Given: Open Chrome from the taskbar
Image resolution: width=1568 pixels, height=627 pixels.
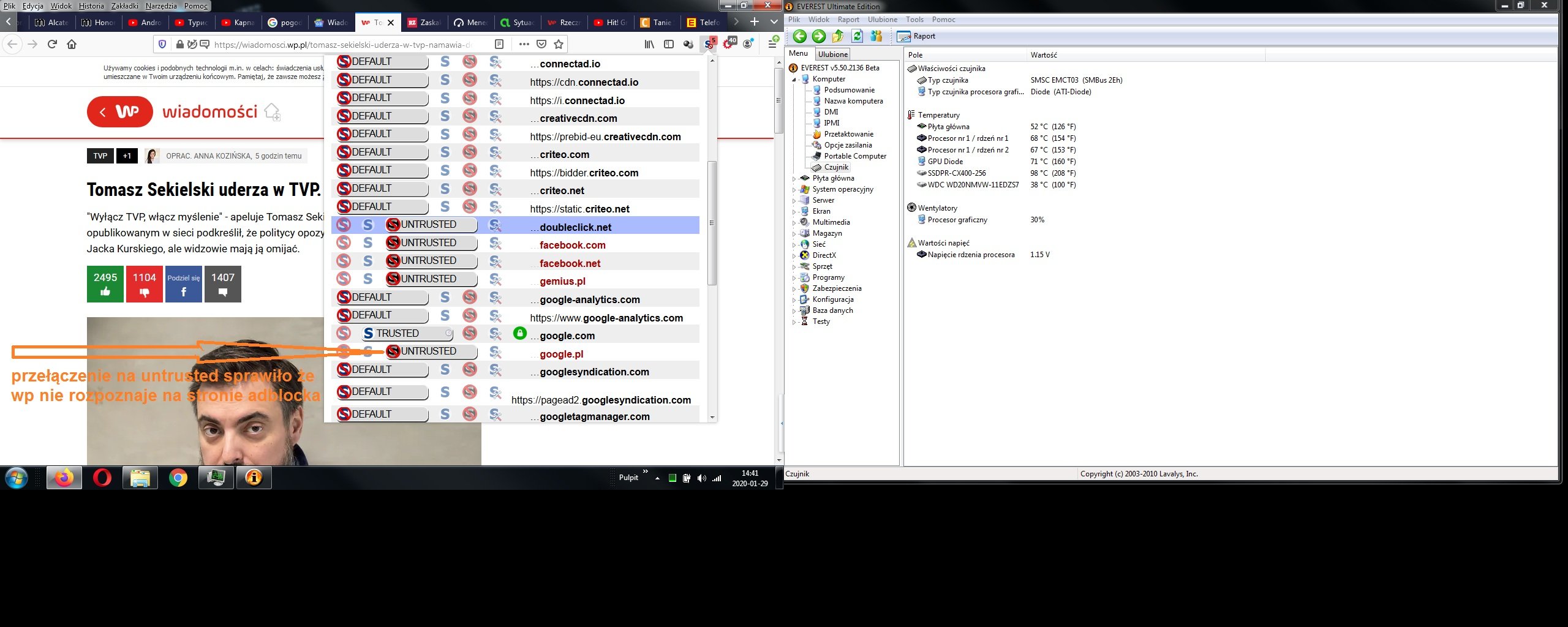Looking at the screenshot, I should [178, 478].
